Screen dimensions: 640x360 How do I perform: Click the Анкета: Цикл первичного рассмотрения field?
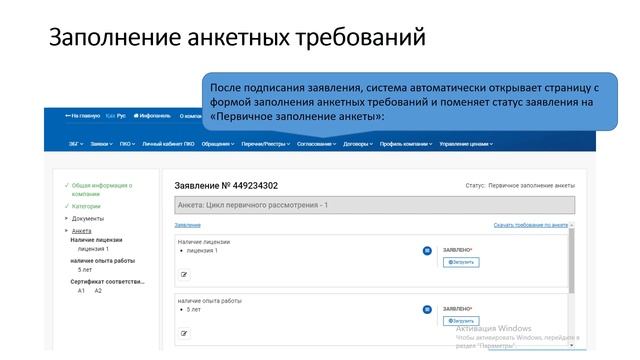375,205
